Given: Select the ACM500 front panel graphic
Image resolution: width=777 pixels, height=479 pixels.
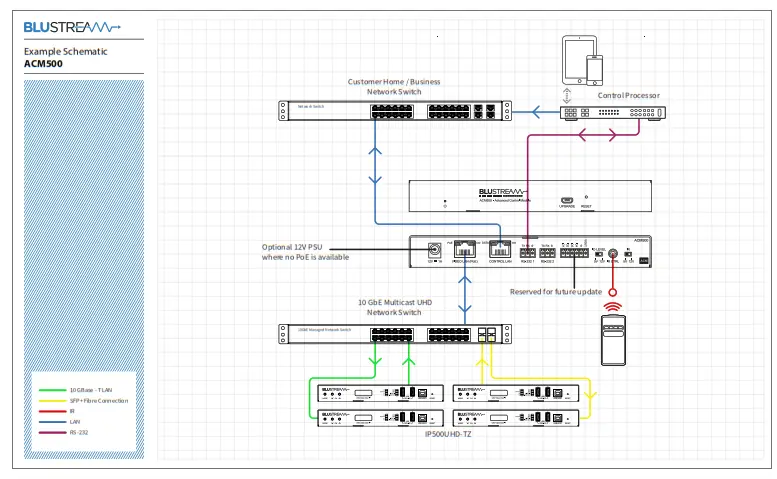Looking at the screenshot, I should click(x=530, y=196).
